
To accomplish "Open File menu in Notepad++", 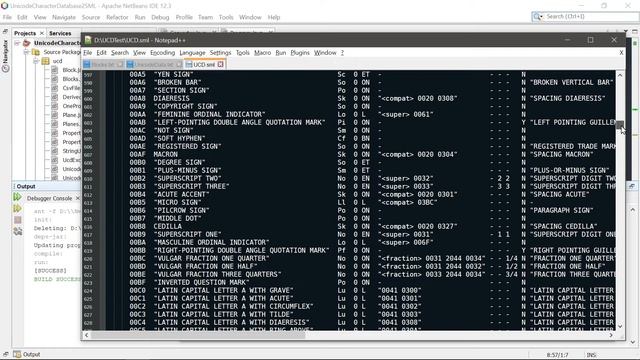I will (87, 53).
